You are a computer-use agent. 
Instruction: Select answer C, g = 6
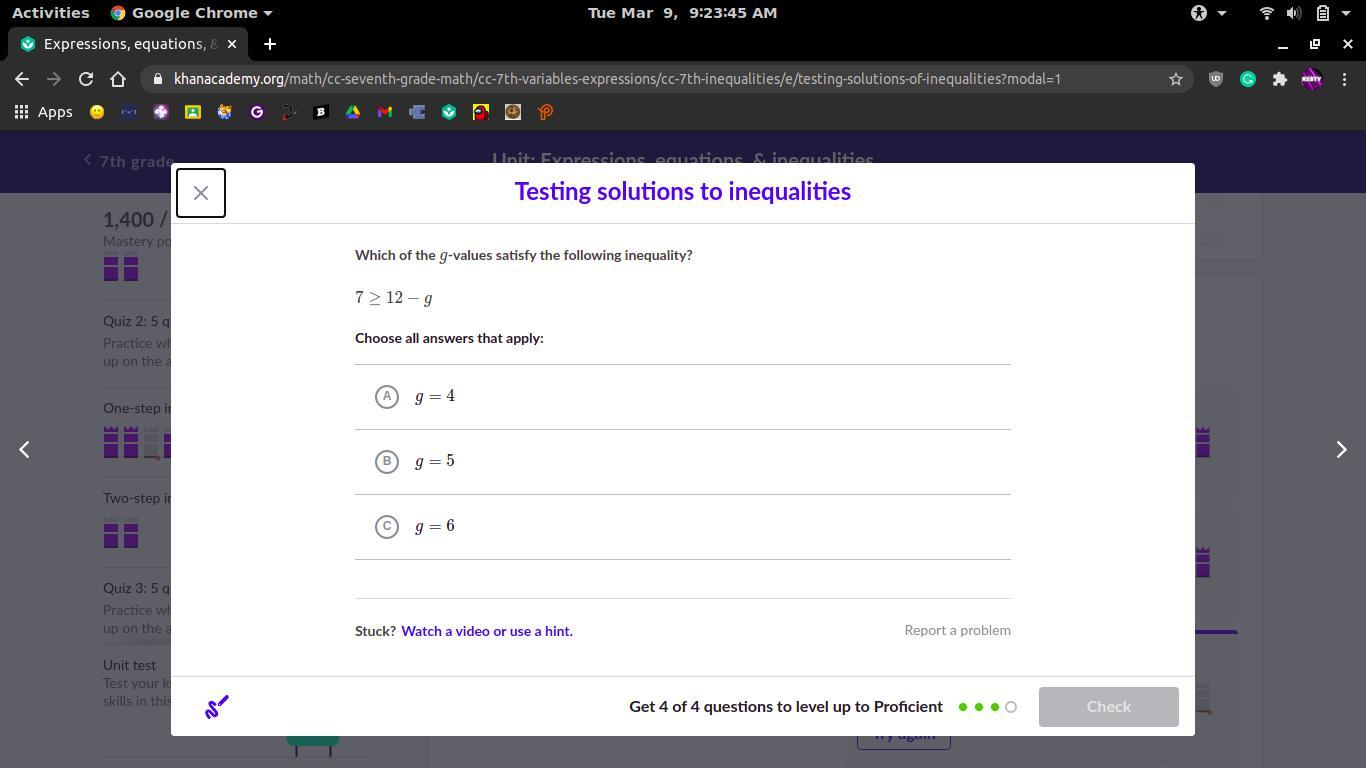[683, 527]
